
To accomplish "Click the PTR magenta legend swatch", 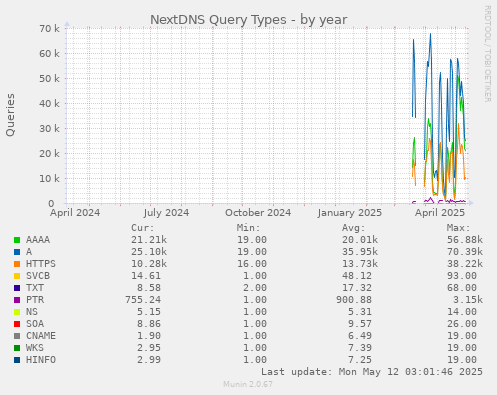I will coord(17,300).
